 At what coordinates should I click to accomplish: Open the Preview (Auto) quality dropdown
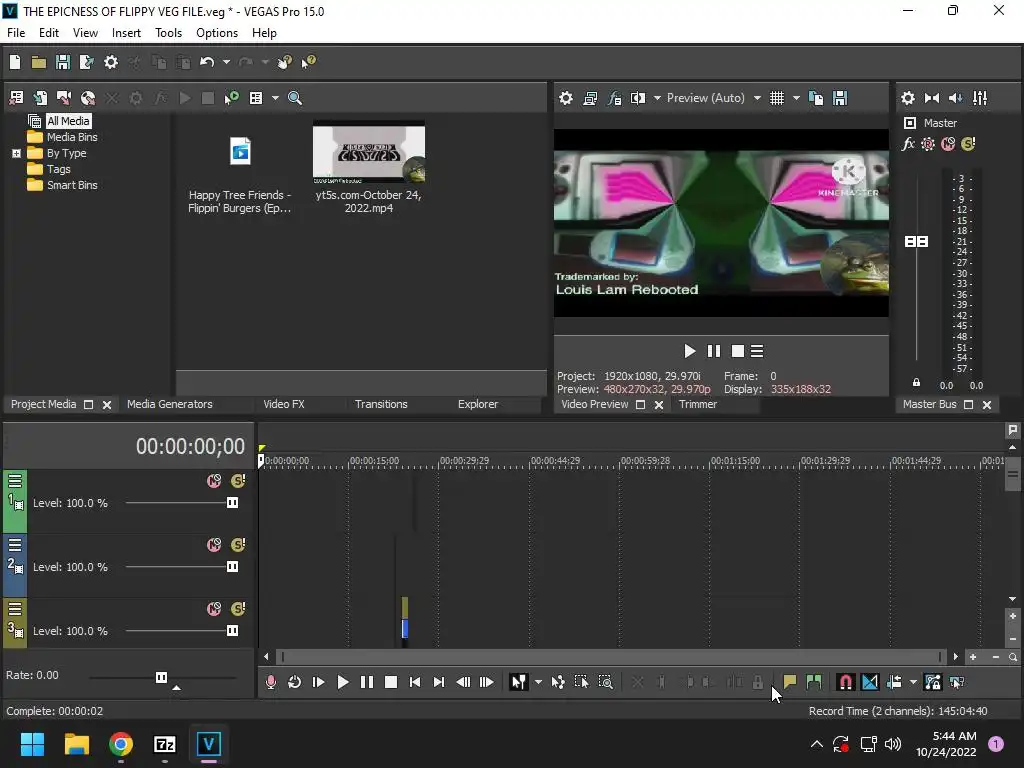[x=757, y=98]
